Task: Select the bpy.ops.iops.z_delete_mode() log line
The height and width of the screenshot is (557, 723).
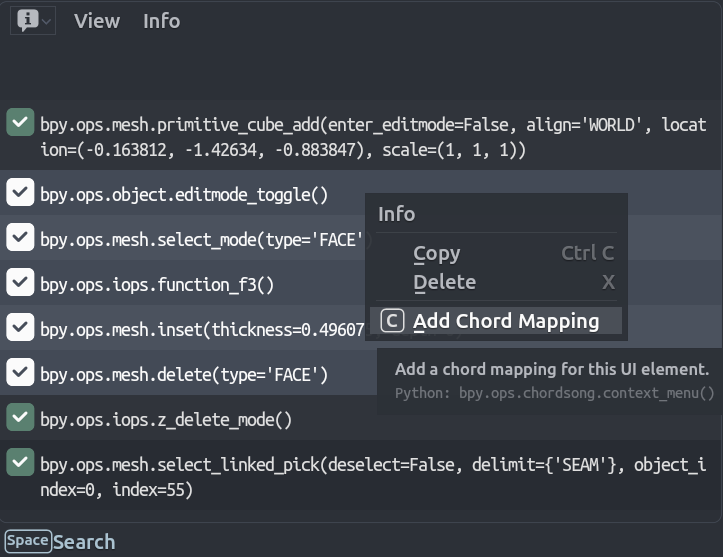Action: click(x=166, y=420)
